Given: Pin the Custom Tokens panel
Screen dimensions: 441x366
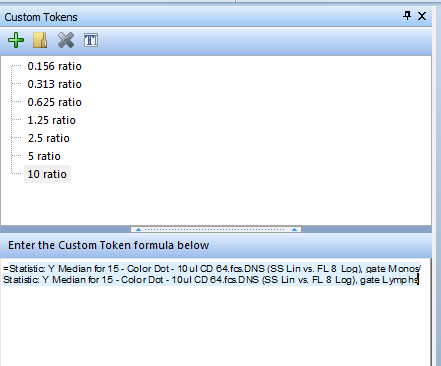Looking at the screenshot, I should point(407,16).
